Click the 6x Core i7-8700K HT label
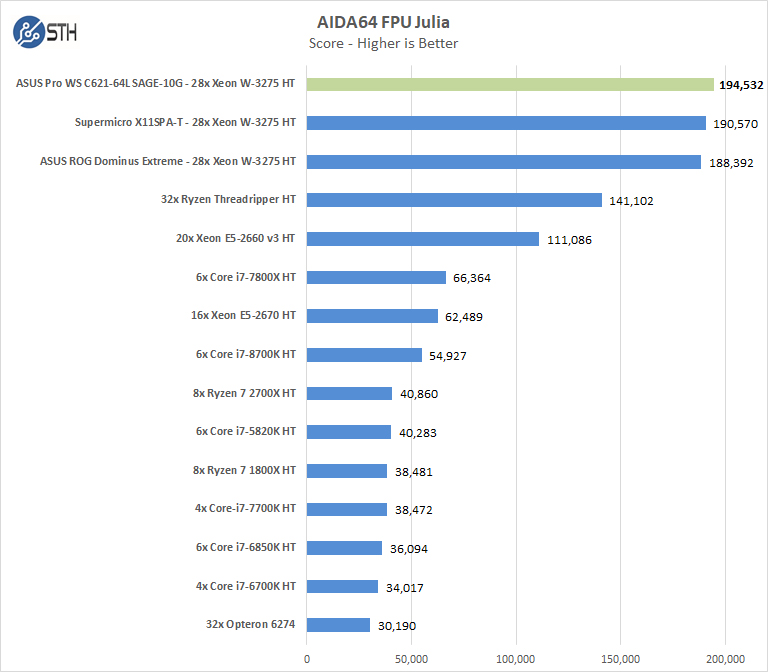The image size is (768, 672). (x=246, y=354)
